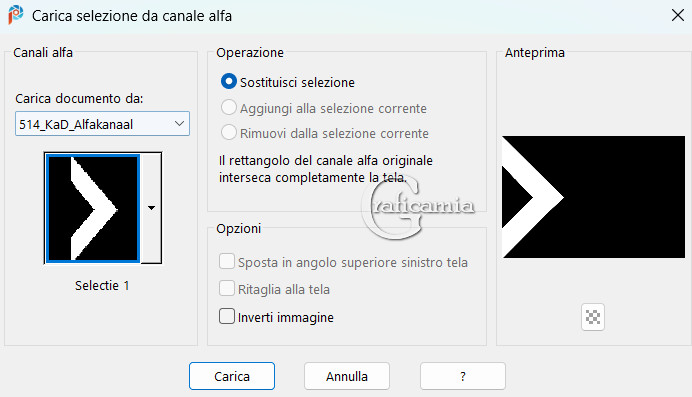Image resolution: width=692 pixels, height=397 pixels.
Task: Open alpha channel list arrow beside thumbnail
Action: (151, 208)
